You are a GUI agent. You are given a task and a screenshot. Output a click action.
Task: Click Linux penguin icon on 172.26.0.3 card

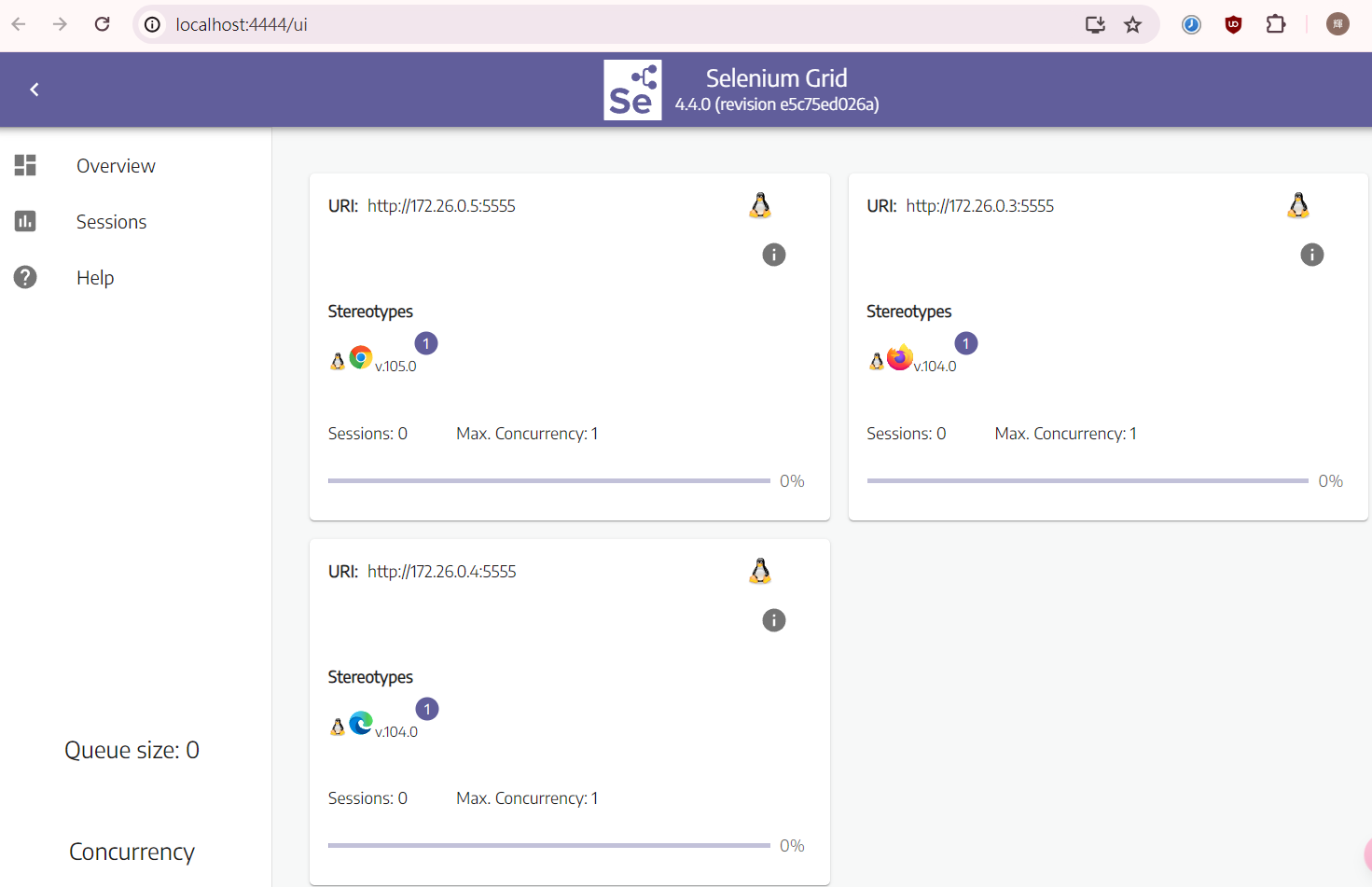click(x=1298, y=205)
